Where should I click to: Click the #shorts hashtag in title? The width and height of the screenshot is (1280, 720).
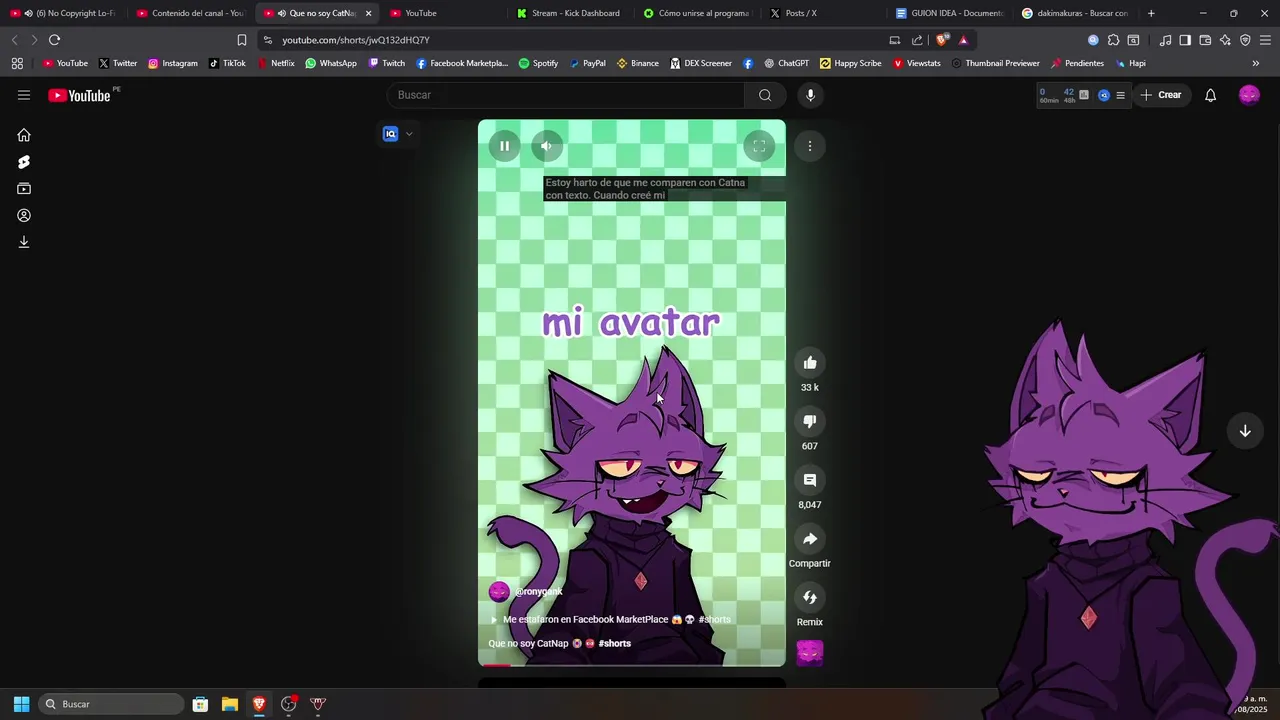[x=615, y=644]
